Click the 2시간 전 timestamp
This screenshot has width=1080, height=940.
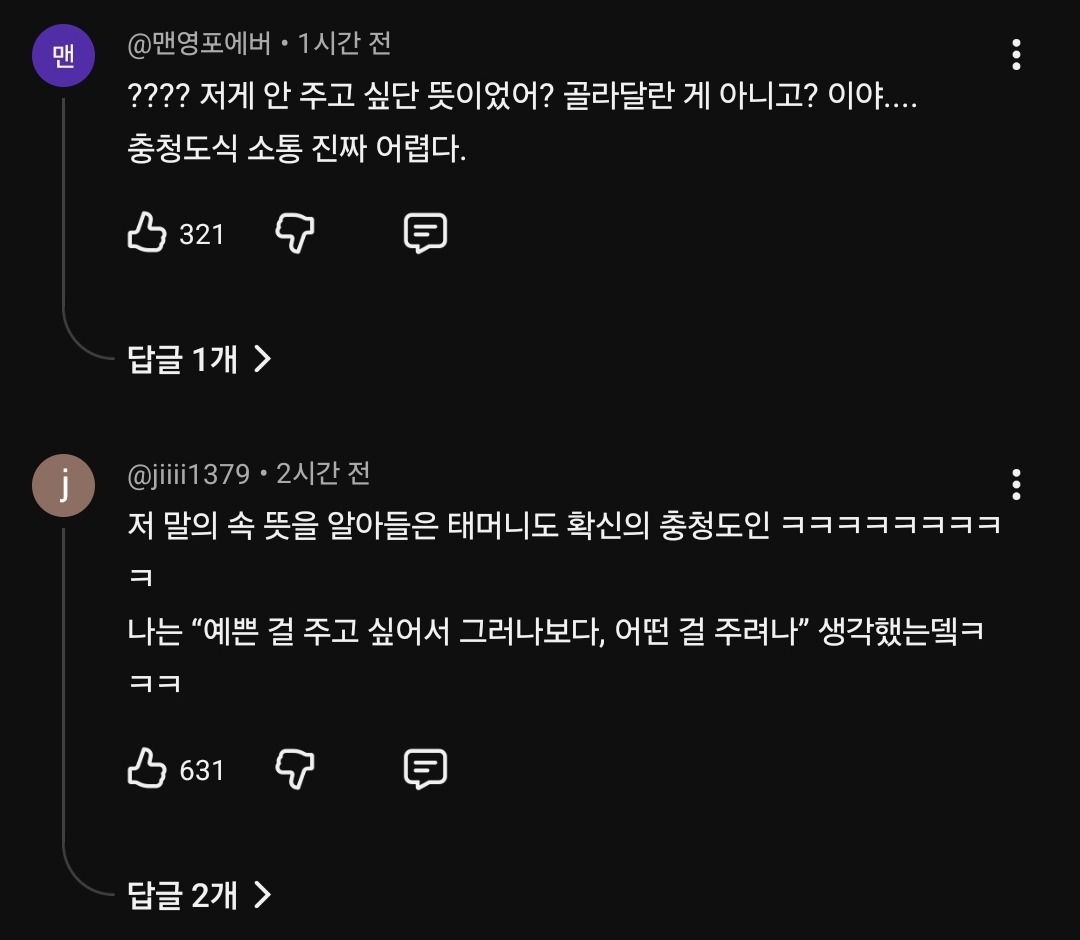coord(323,474)
